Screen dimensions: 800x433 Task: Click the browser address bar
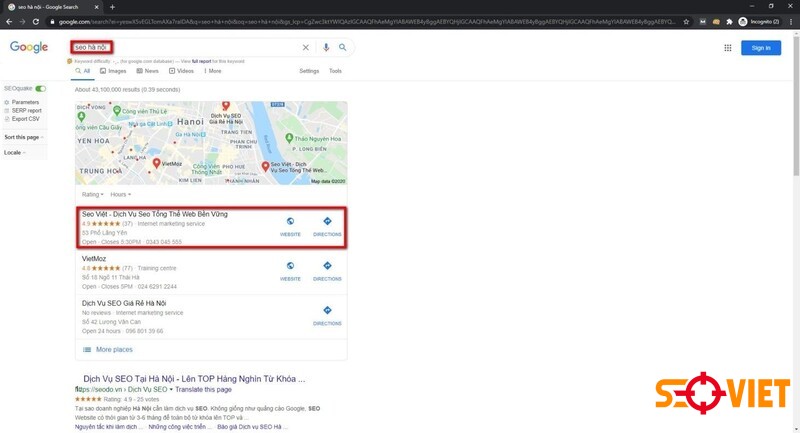366,21
